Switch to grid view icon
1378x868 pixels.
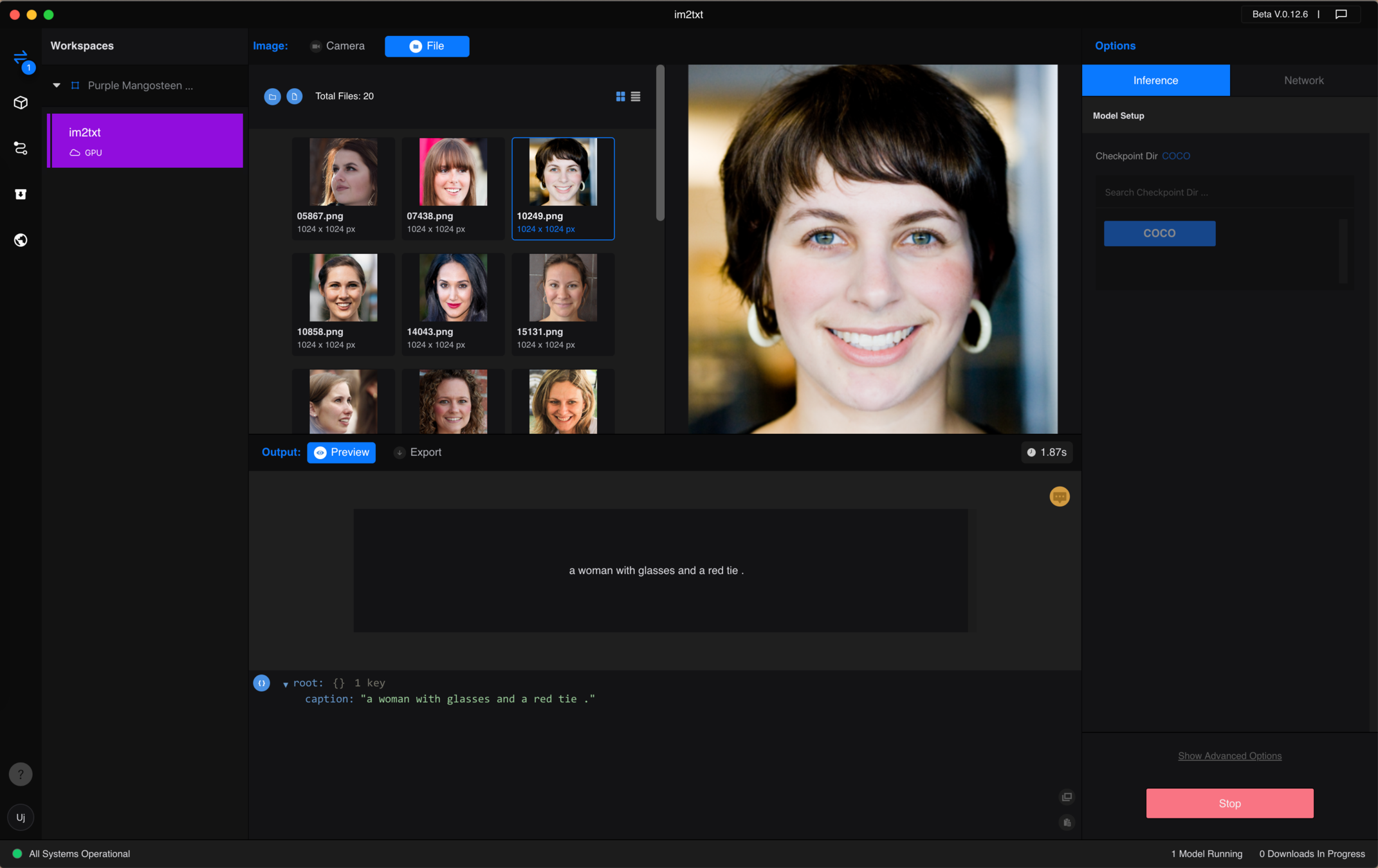[620, 96]
